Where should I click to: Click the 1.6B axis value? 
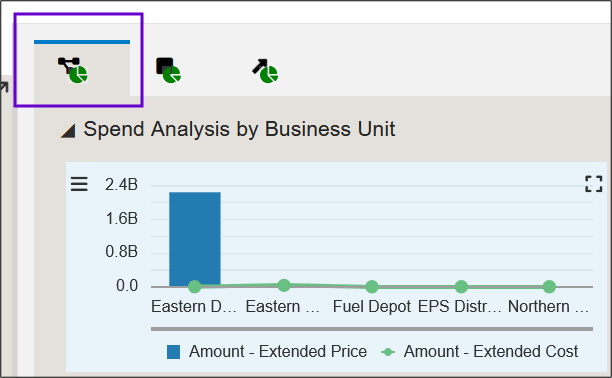click(x=121, y=218)
